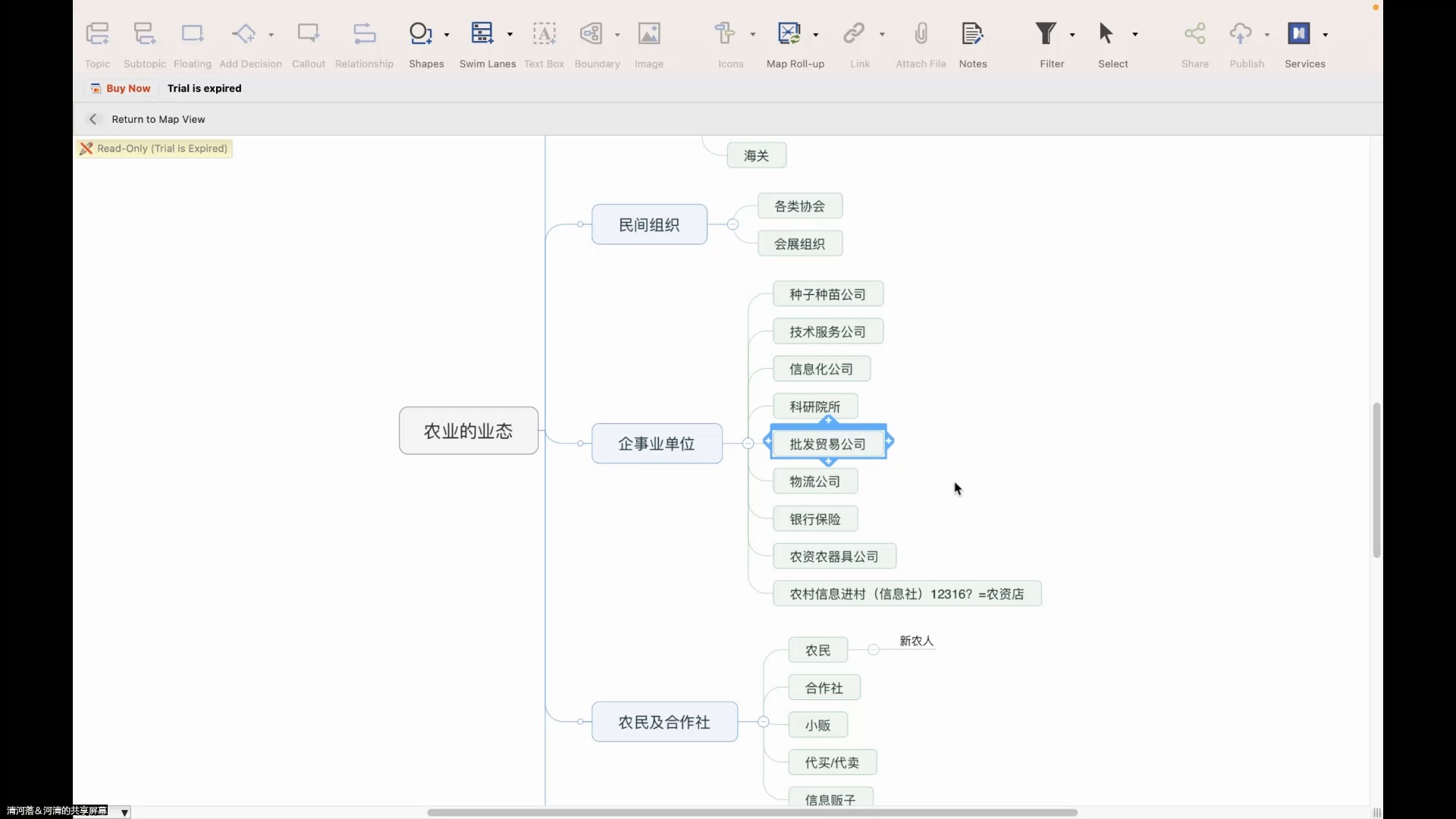Screen dimensions: 1456x819
Task: Click the horizontal scrollbar thumb
Action: (x=752, y=812)
